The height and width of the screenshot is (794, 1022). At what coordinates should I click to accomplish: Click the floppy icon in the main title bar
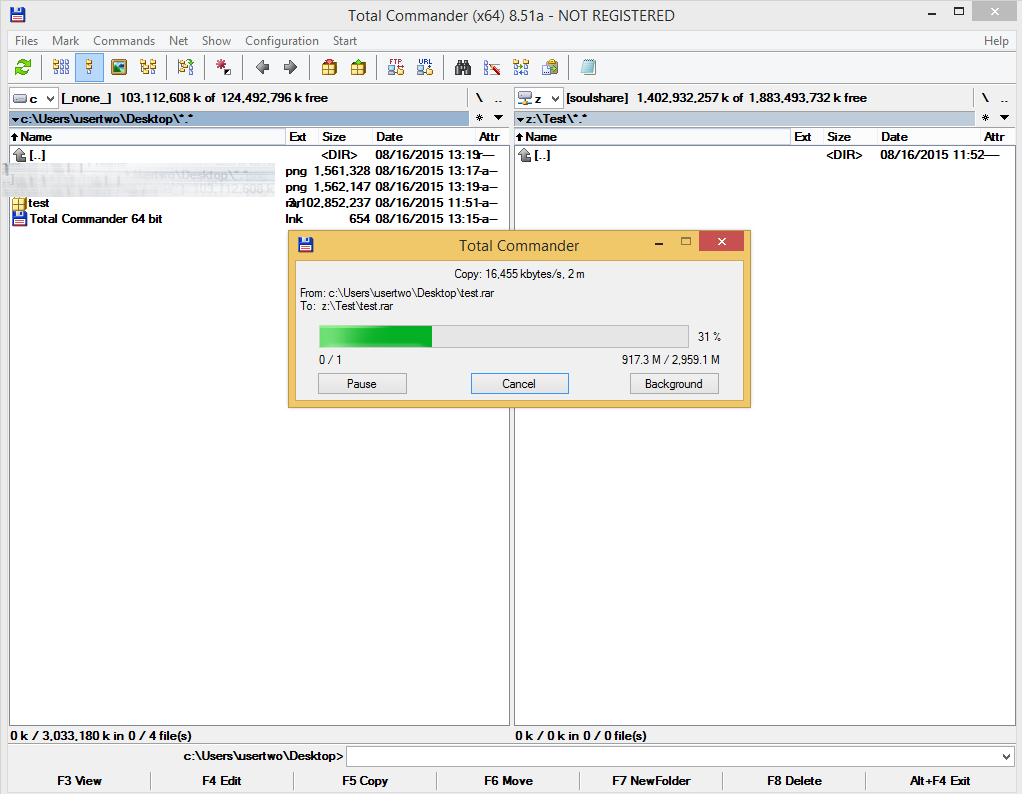18,14
